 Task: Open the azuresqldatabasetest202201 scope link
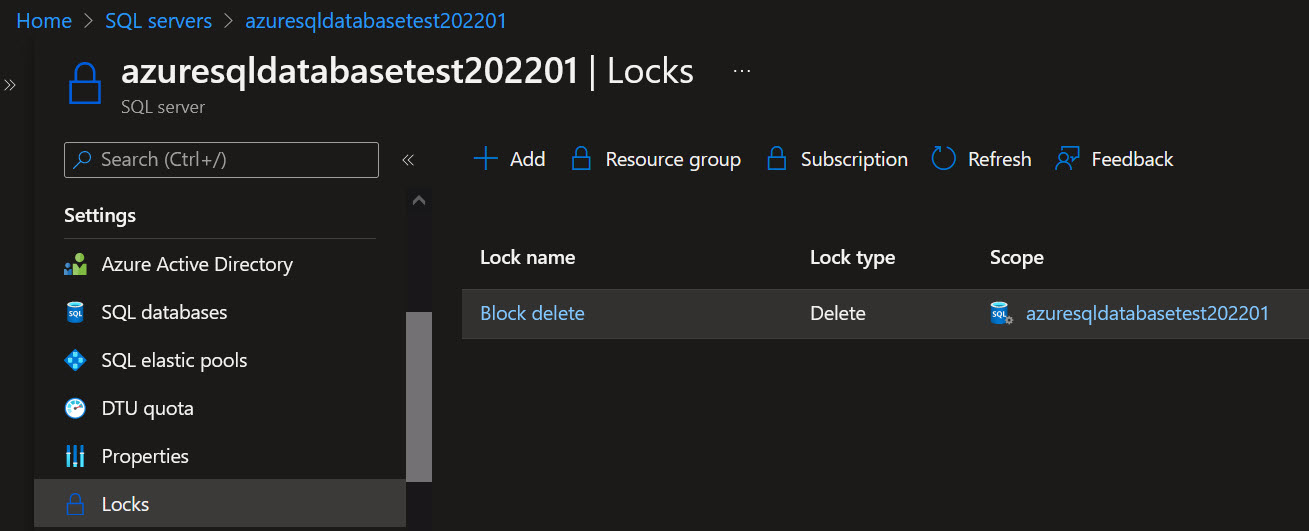(1147, 313)
